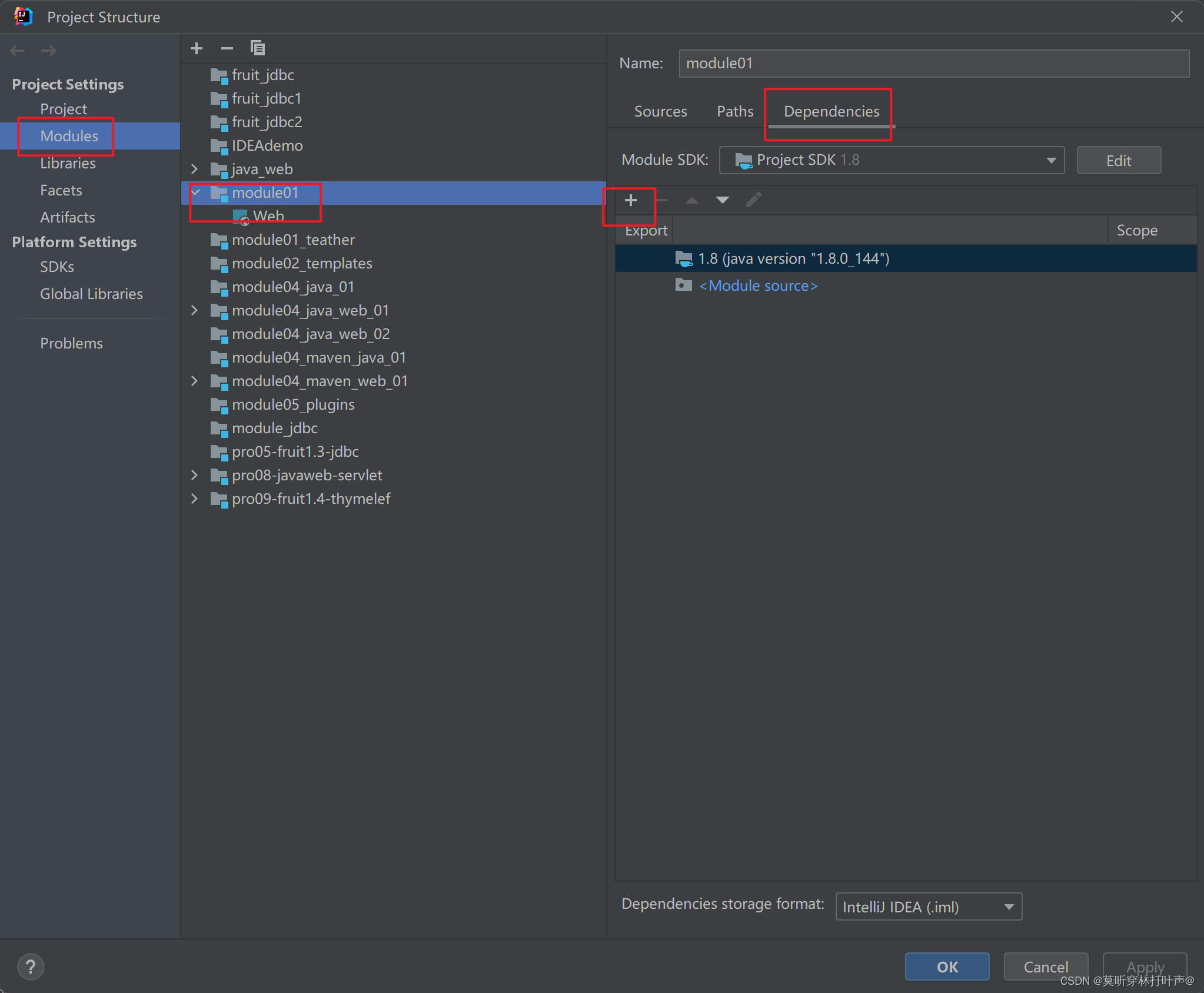1204x993 pixels.
Task: Click the module Name input field
Action: point(934,63)
